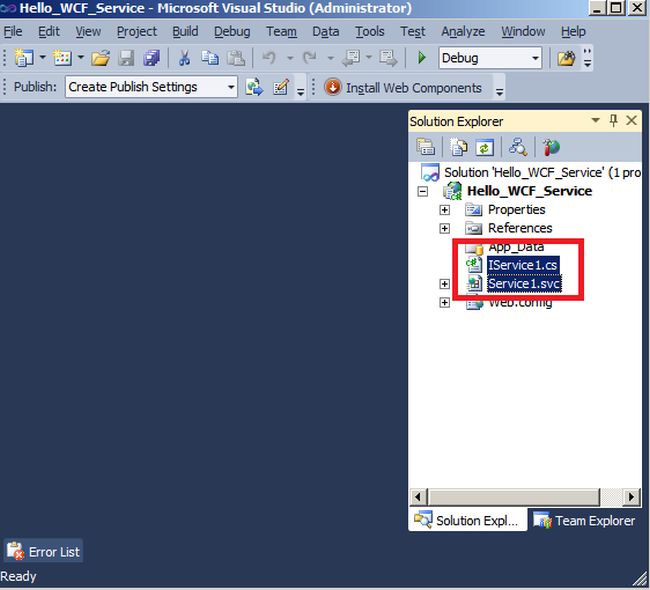
Task: Open the Data menu
Action: [325, 32]
